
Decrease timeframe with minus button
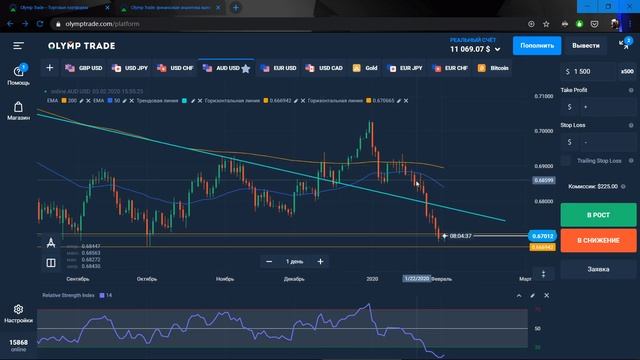269,261
